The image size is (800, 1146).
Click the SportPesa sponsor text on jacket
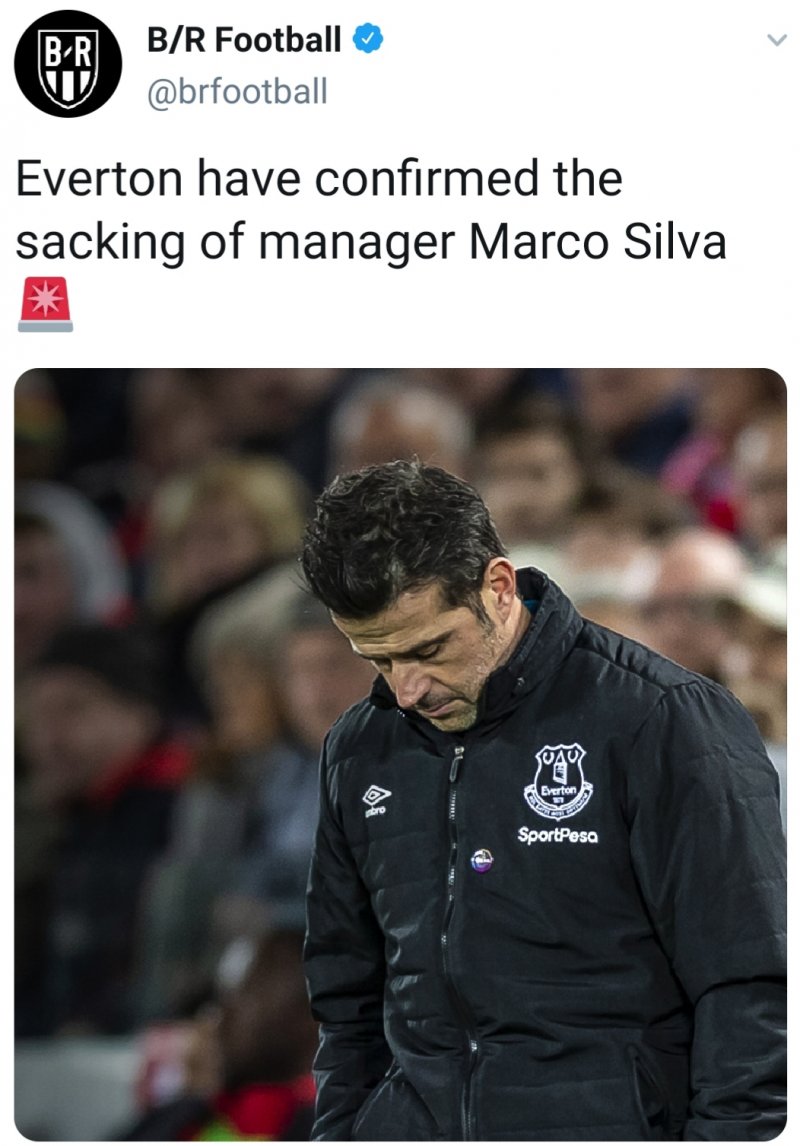tap(557, 834)
